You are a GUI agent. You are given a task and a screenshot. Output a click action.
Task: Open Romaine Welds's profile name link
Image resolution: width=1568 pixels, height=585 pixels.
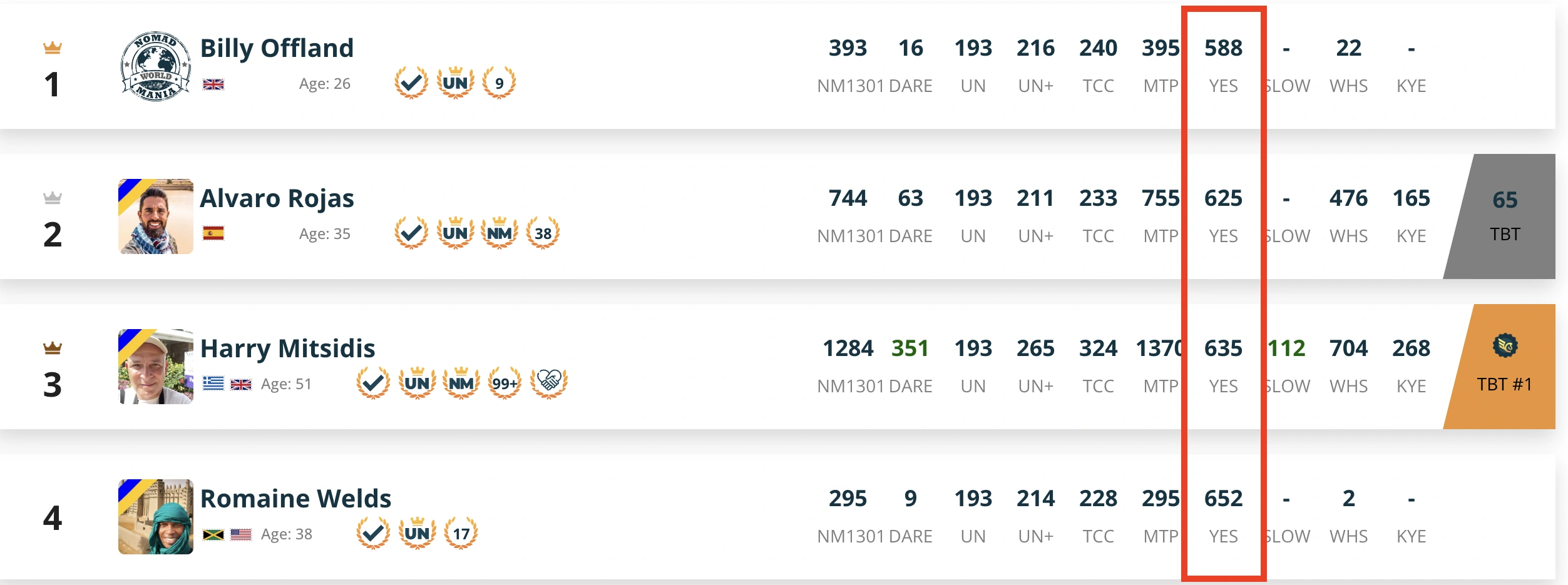295,499
